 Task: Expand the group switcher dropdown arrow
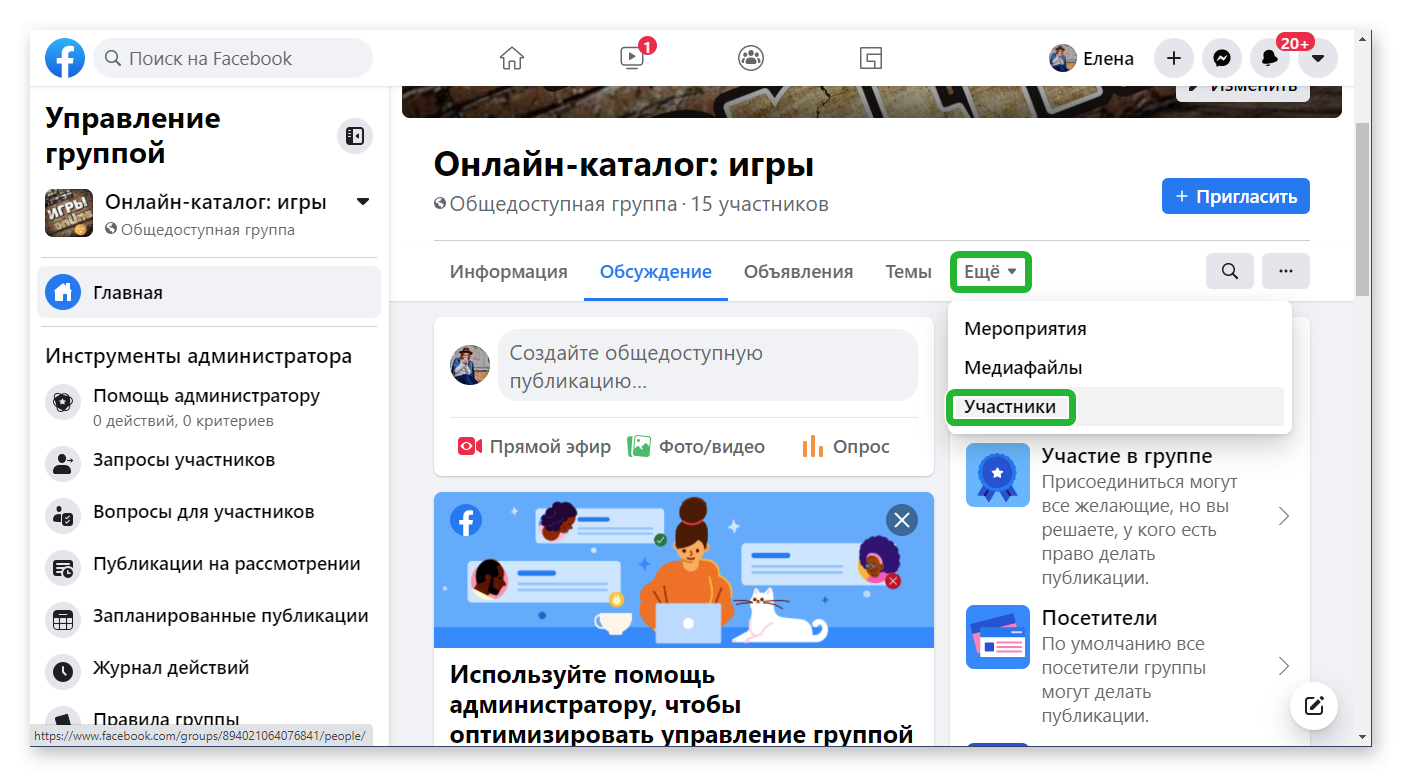click(363, 202)
